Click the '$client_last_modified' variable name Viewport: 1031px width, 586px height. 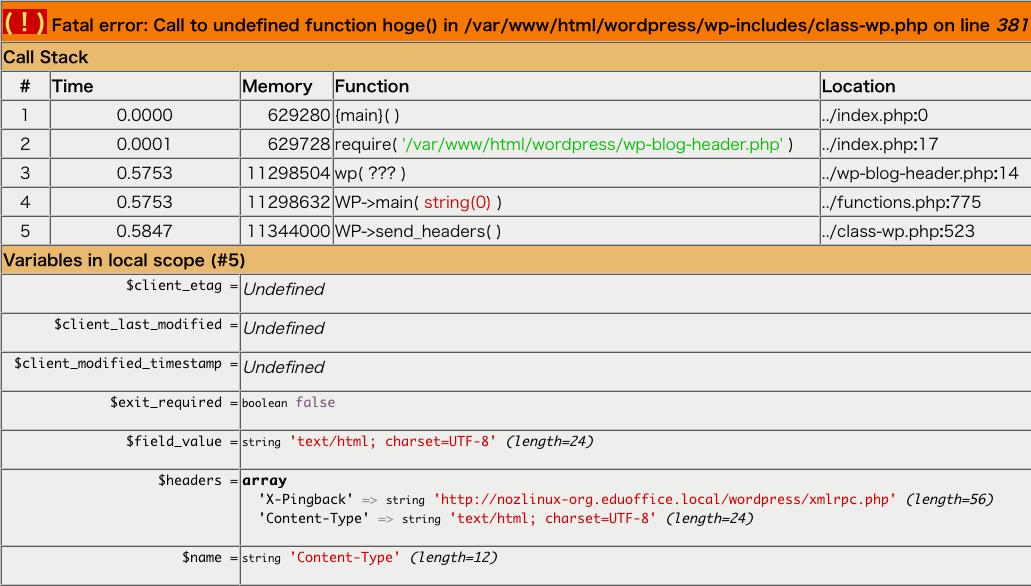tap(138, 325)
